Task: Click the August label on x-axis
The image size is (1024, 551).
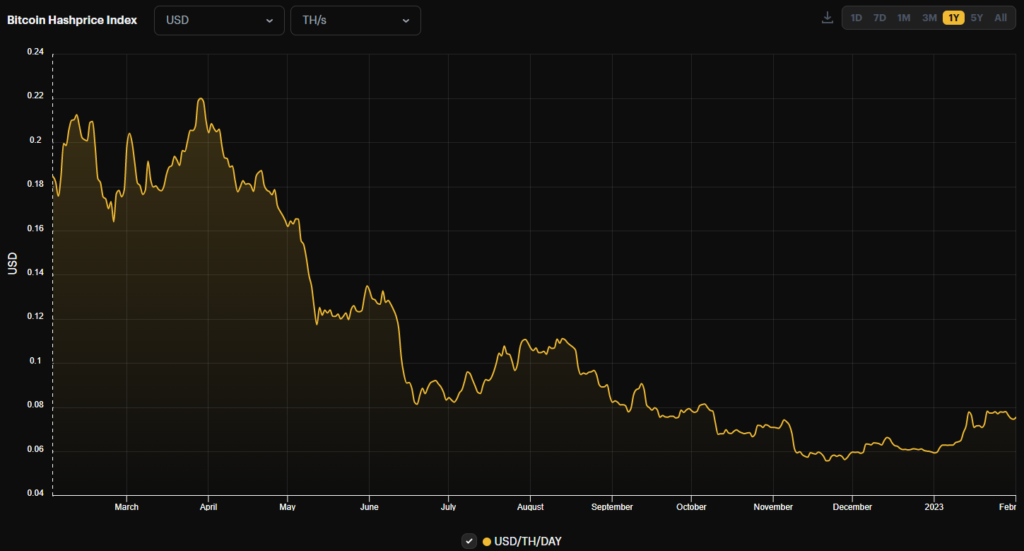Action: [x=530, y=507]
